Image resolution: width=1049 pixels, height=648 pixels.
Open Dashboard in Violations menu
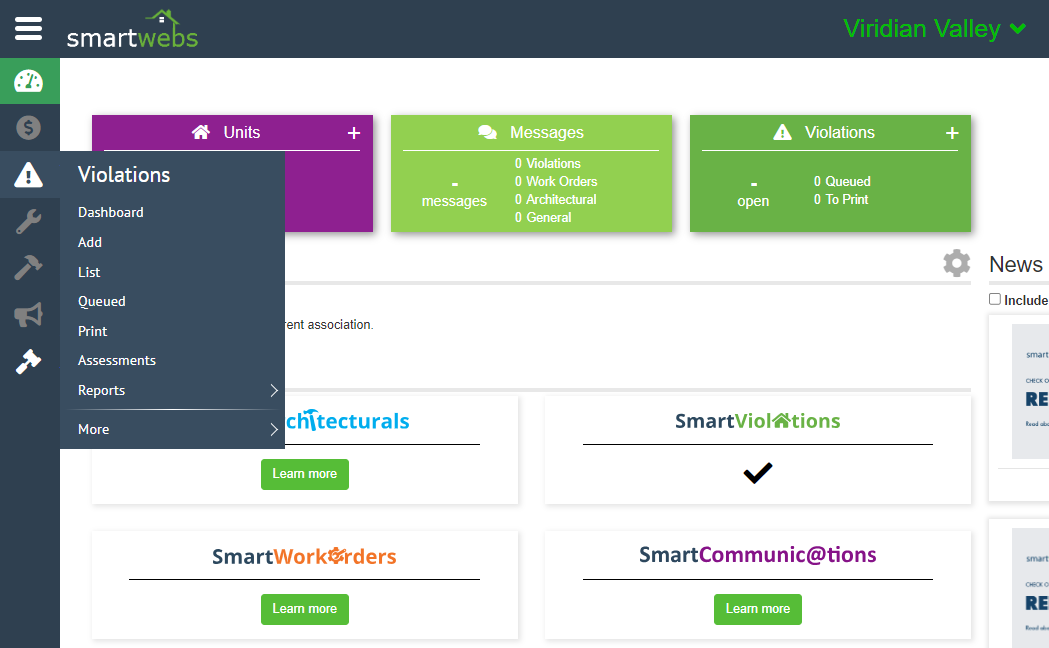(110, 213)
